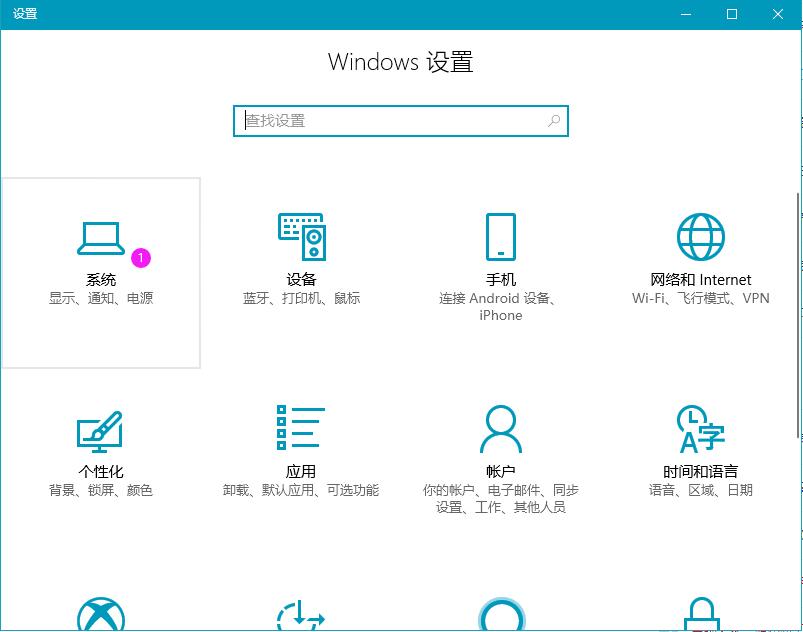803x632 pixels.
Task: Open the Xbox gaming icon at bottom
Action: (101, 615)
